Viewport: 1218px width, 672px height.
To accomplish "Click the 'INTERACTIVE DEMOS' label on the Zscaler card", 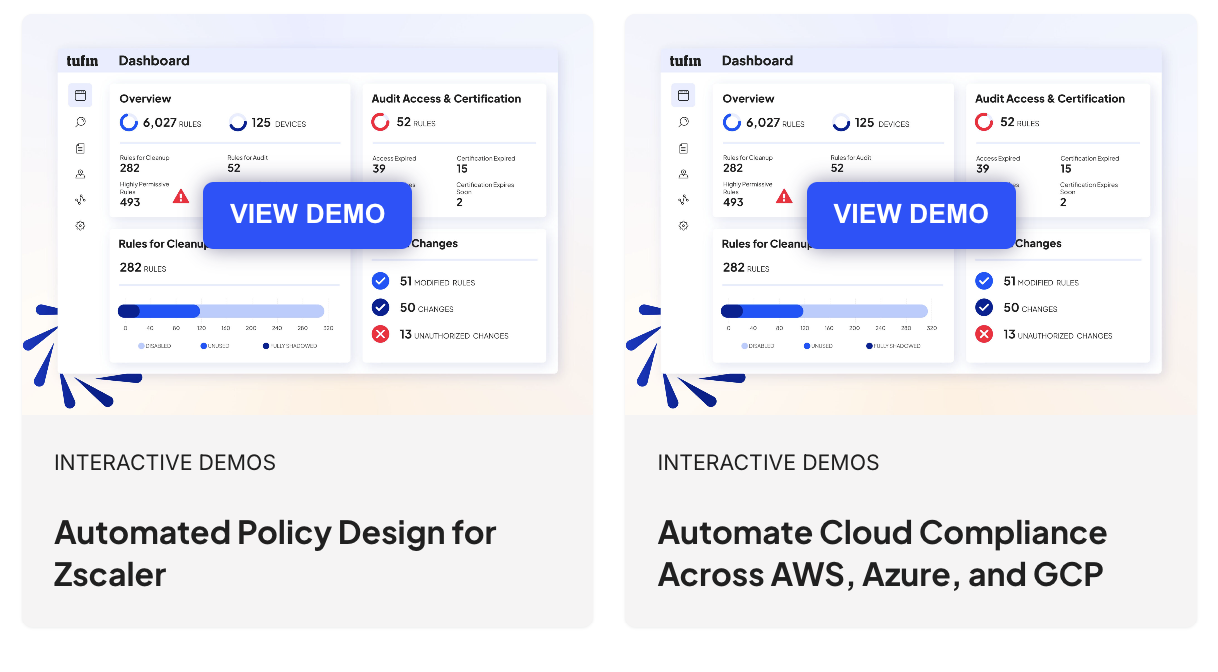I will tap(165, 463).
